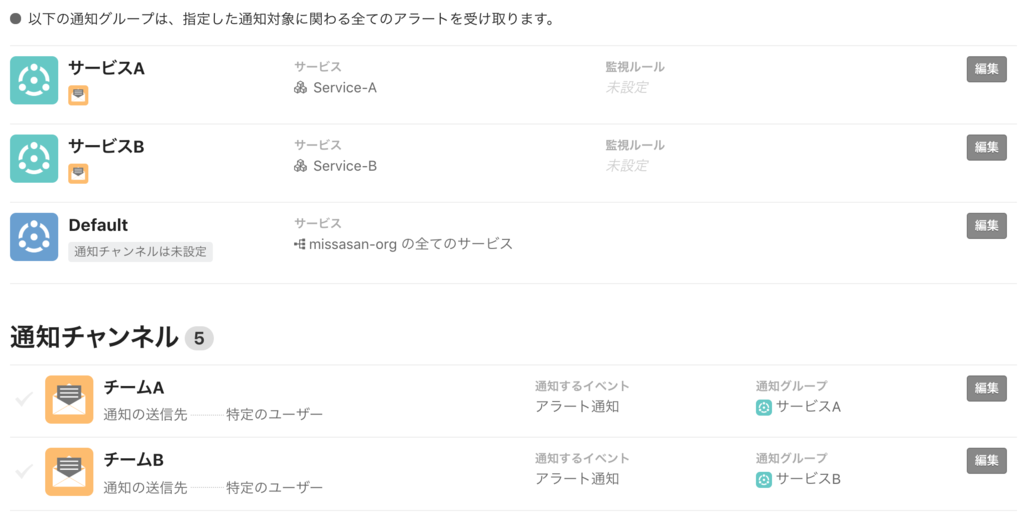
Task: Open the サービスA group link in チームA row
Action: pos(808,407)
